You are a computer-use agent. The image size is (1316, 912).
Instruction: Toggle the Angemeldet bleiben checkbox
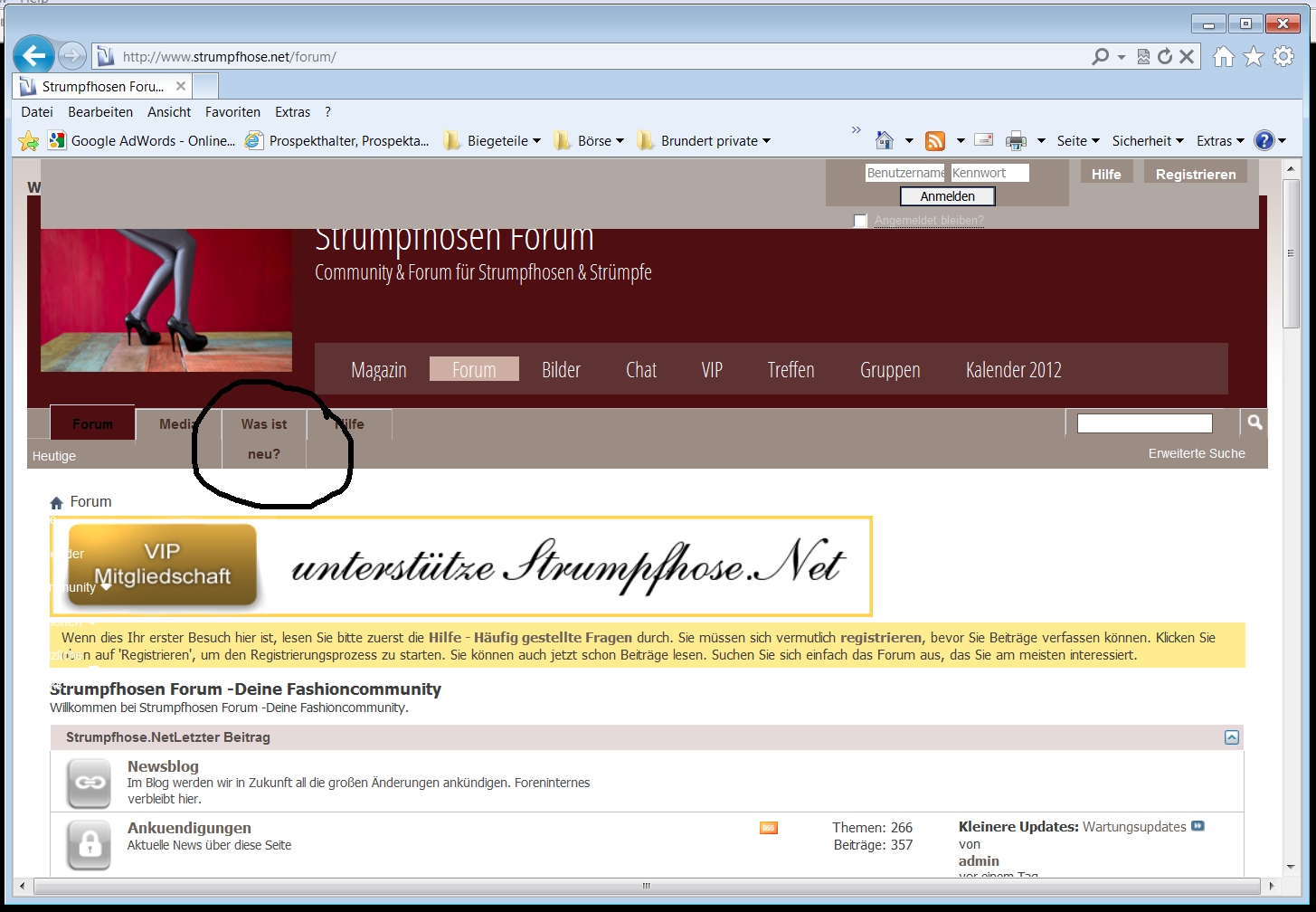[860, 221]
